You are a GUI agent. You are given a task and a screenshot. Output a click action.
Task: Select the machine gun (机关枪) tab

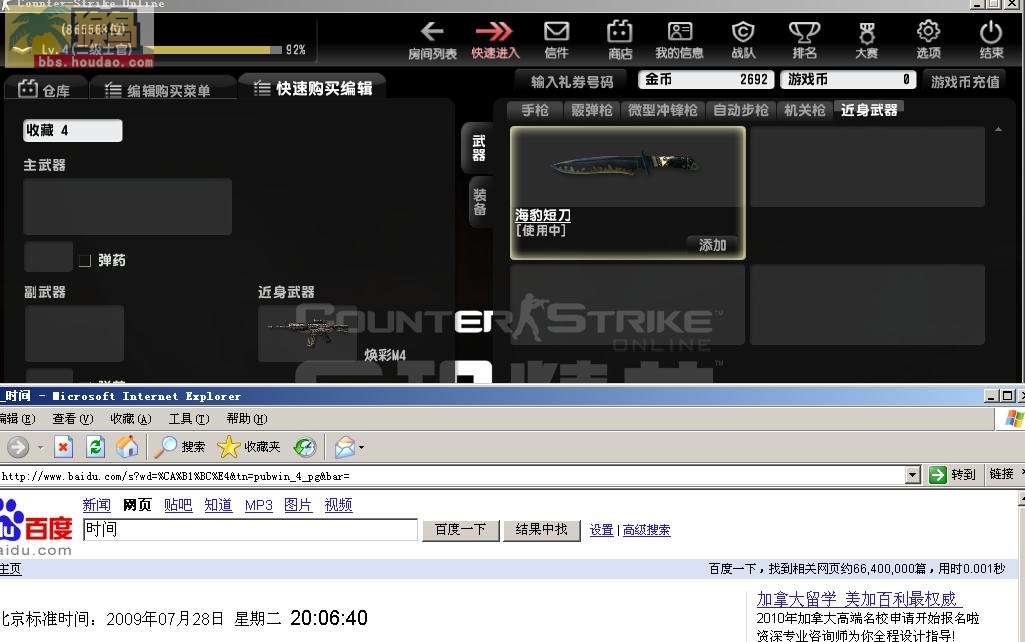805,110
